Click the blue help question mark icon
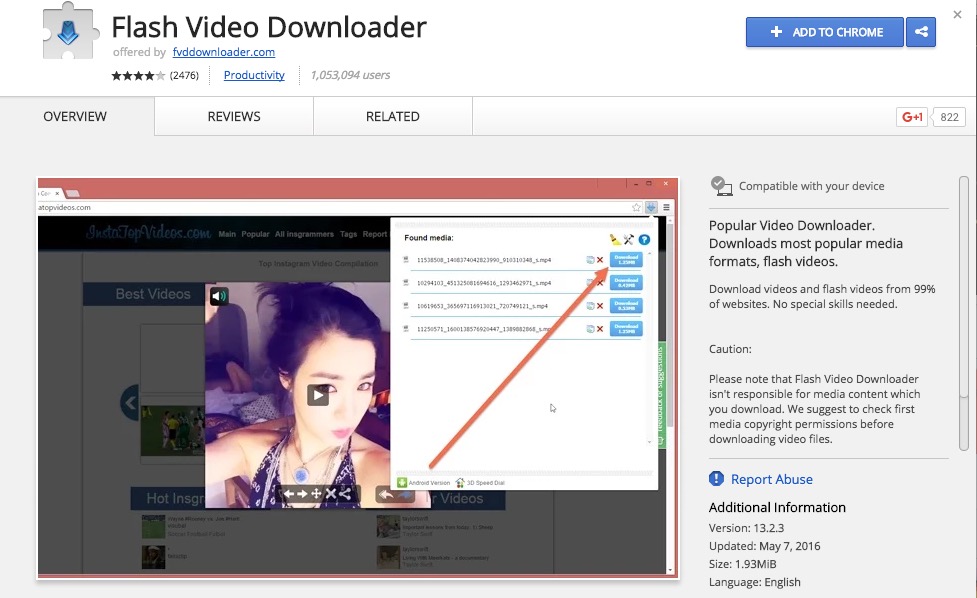This screenshot has width=977, height=598. pyautogui.click(x=644, y=239)
